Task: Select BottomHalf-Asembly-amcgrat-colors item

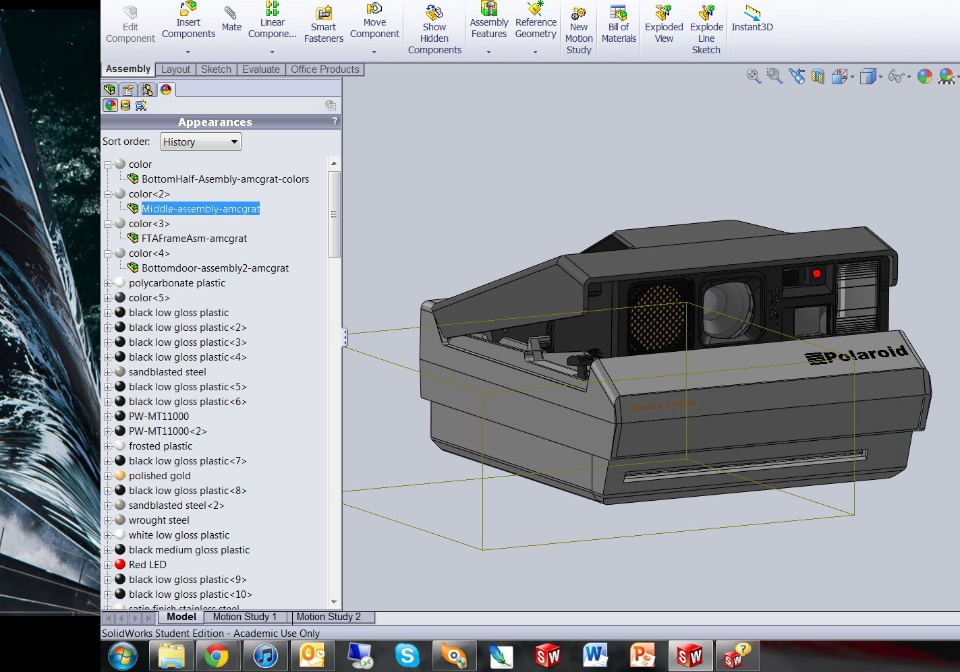Action: (225, 179)
